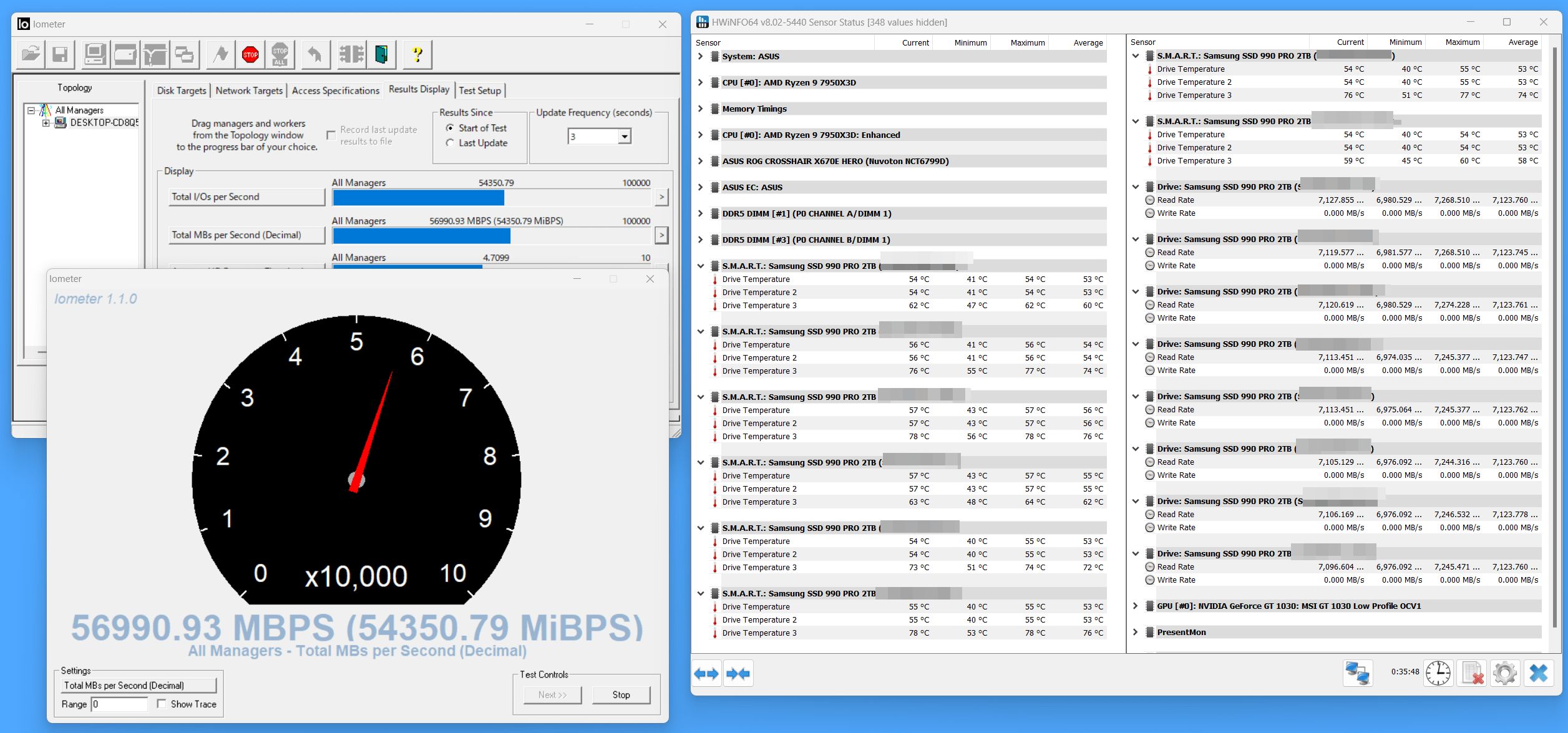Click the Next >> button in Test Controls
The height and width of the screenshot is (733, 1568).
tap(552, 694)
